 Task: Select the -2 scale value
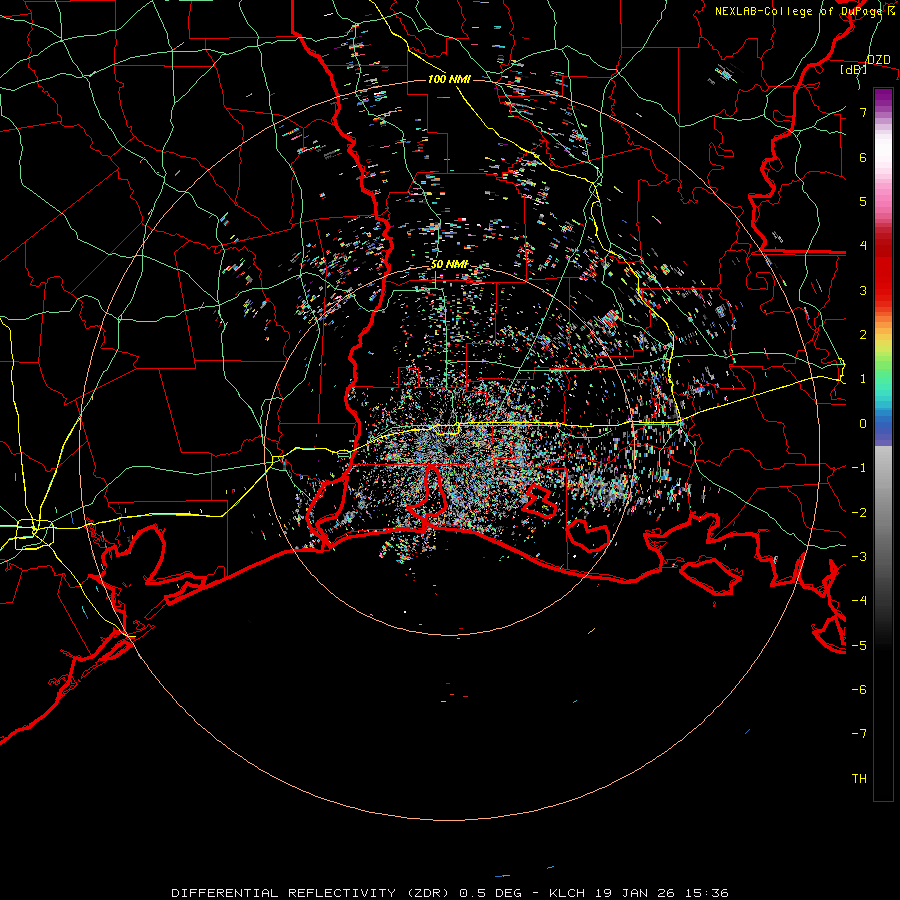pos(859,513)
